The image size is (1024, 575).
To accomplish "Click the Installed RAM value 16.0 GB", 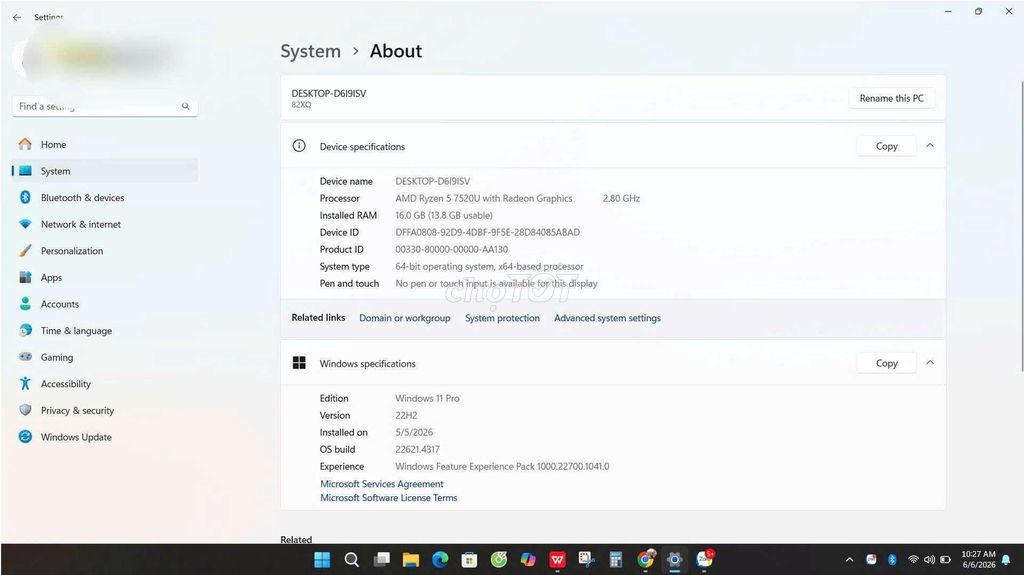I will (x=443, y=216).
